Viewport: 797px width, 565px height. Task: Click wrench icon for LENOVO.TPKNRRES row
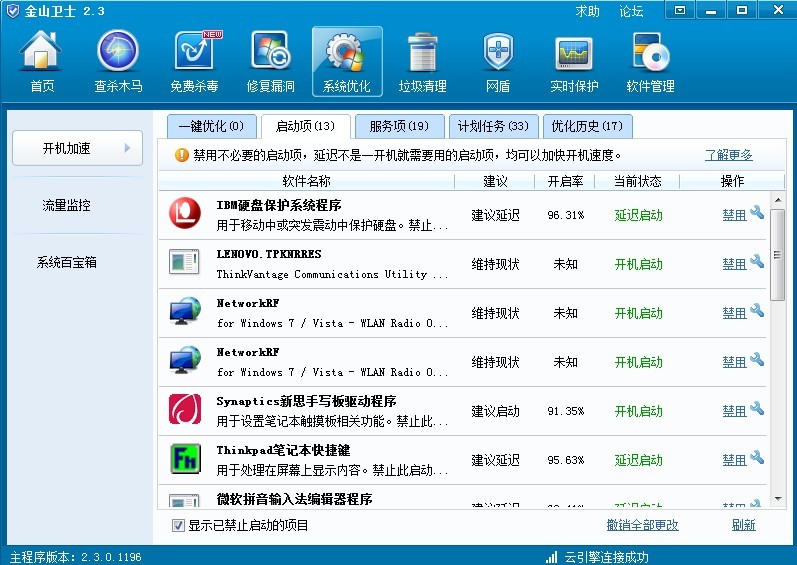click(x=757, y=261)
